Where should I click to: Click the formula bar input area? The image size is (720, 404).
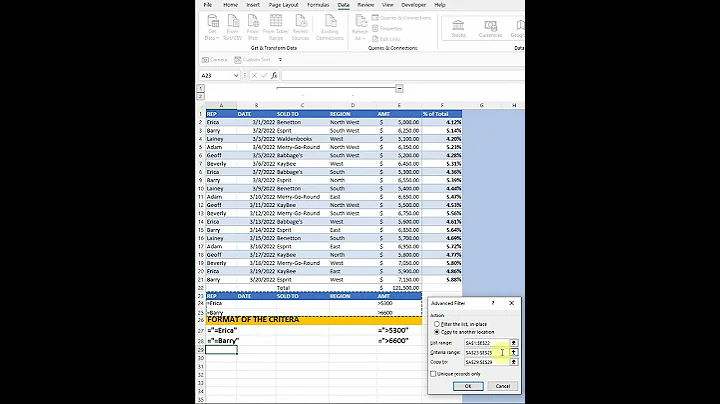tap(403, 75)
